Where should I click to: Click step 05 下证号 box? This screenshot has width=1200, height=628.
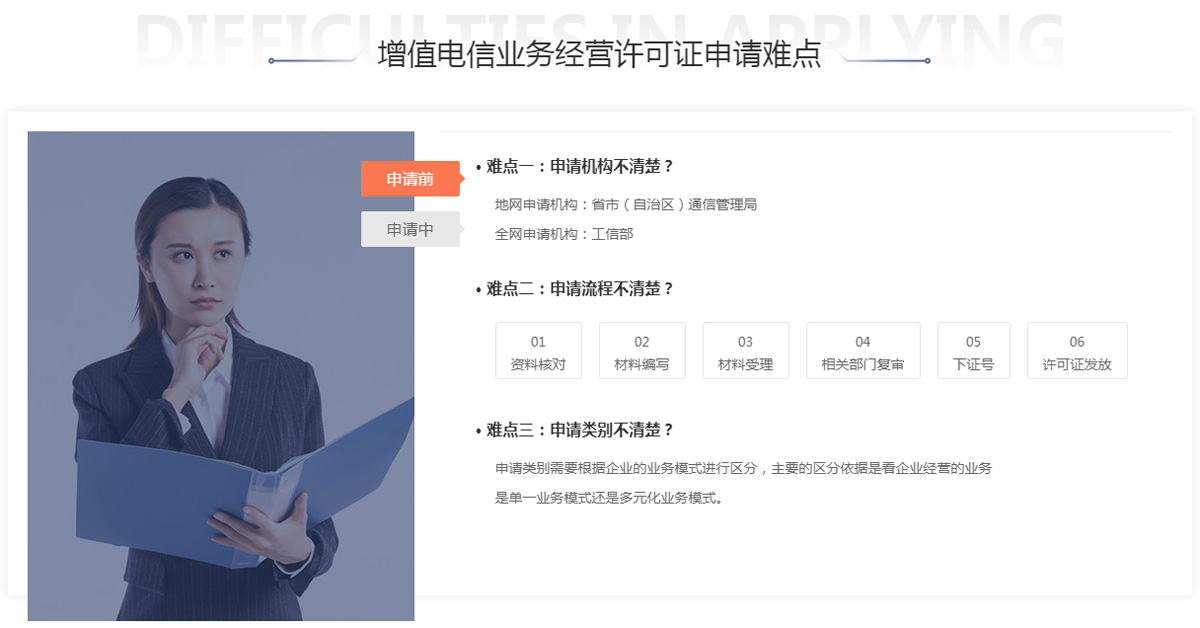974,351
